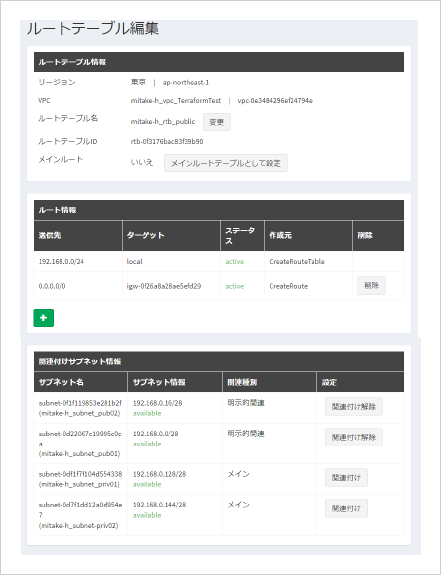Click VPC name mitake-h_vpc_TerraformTest
Image resolution: width=441 pixels, height=575 pixels.
(x=176, y=100)
